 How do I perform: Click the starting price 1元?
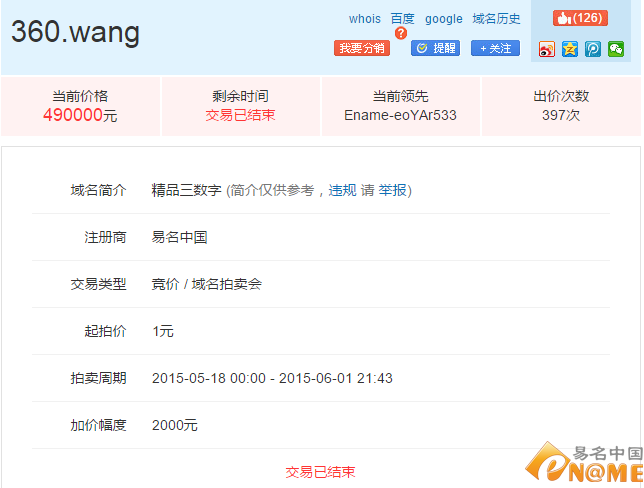click(163, 331)
